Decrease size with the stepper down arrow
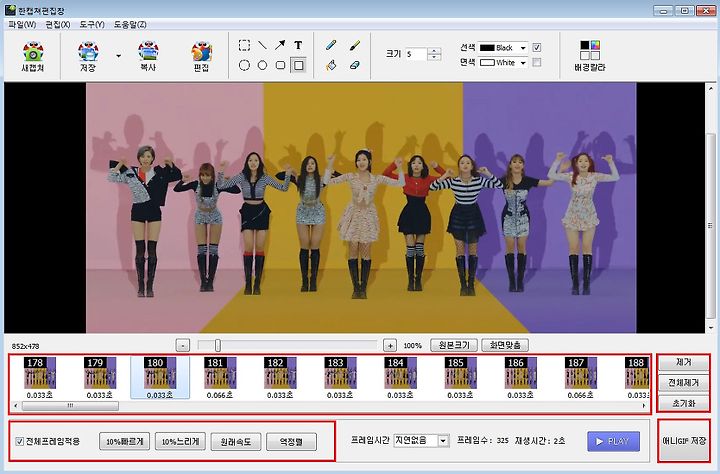The width and height of the screenshot is (720, 474). tap(434, 57)
